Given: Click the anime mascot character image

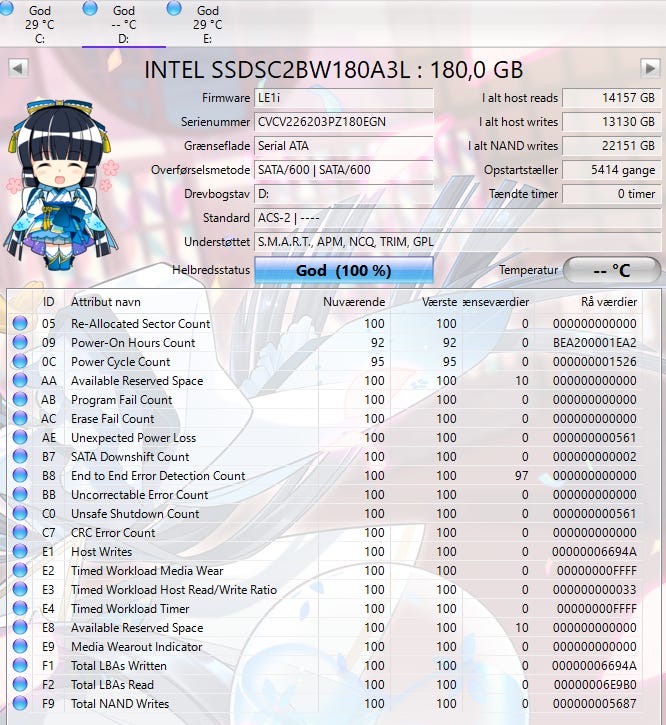Looking at the screenshot, I should click(x=62, y=185).
